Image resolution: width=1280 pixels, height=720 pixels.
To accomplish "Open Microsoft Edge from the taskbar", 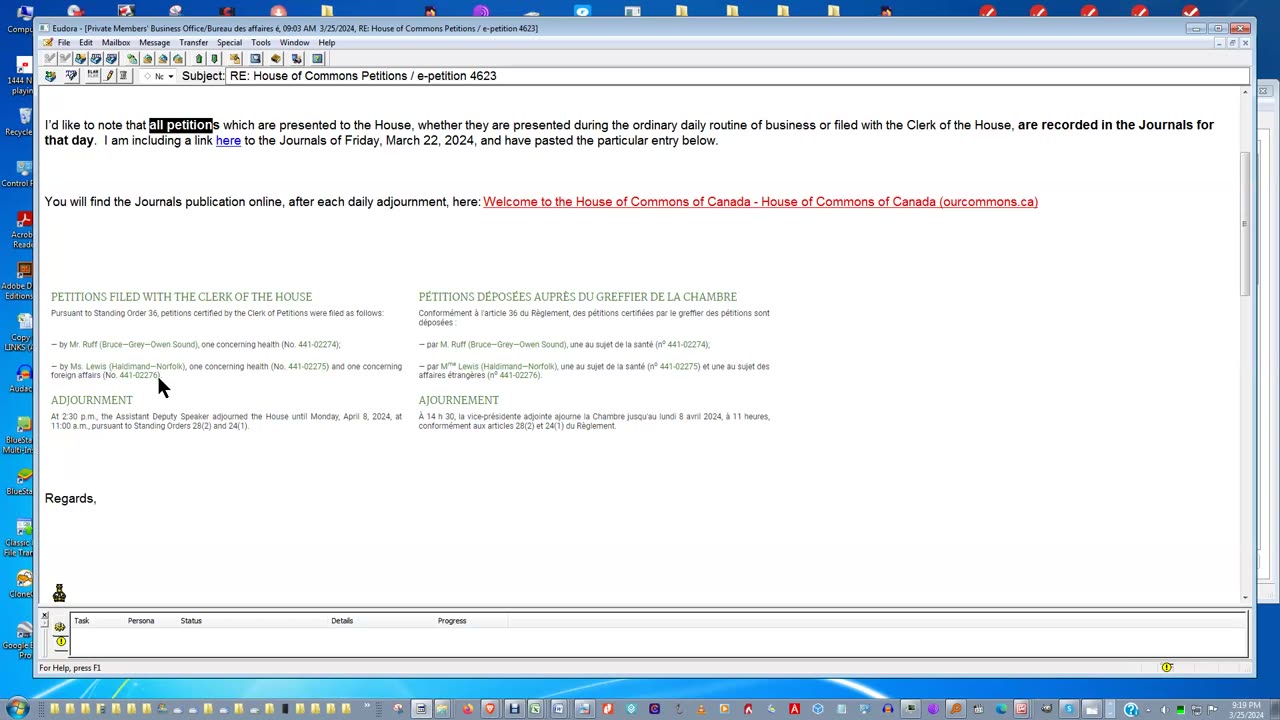I will [1000, 709].
